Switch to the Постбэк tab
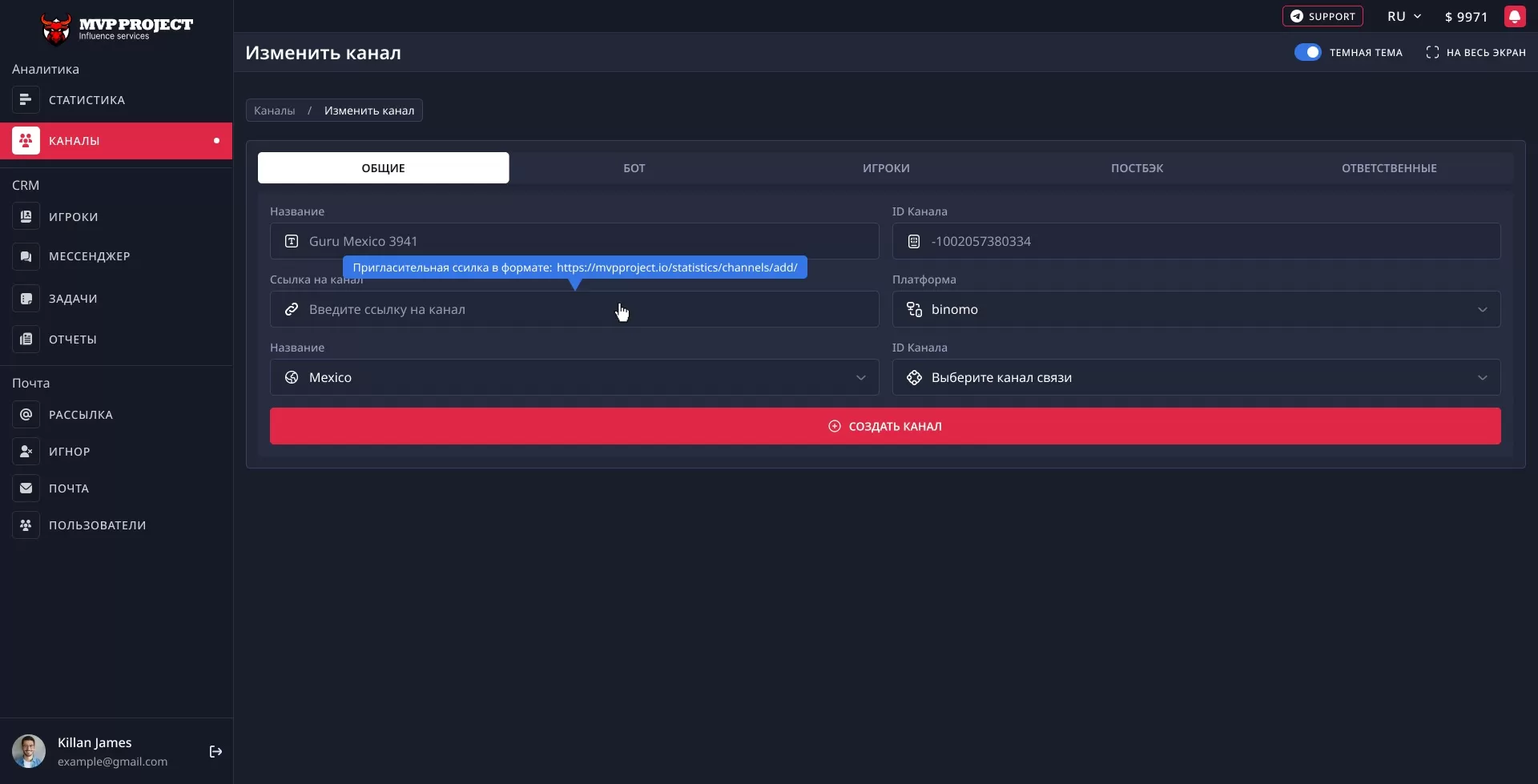 (1137, 167)
